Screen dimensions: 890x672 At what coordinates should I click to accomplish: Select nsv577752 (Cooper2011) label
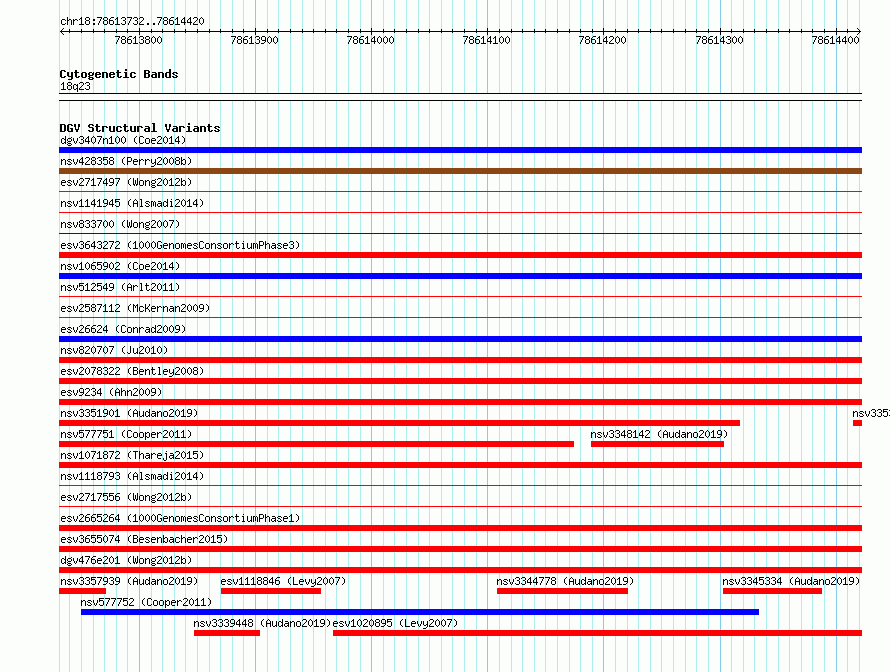pos(146,602)
